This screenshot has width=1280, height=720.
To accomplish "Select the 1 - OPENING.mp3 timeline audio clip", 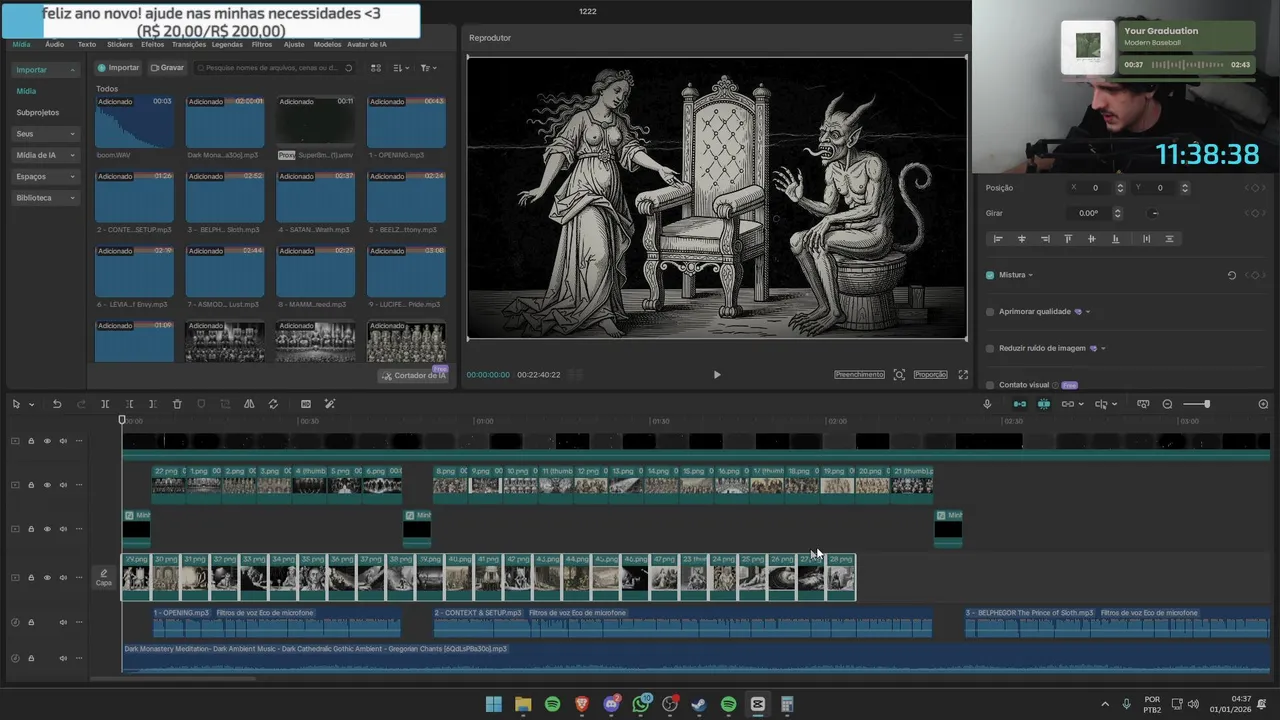I will pyautogui.click(x=277, y=624).
